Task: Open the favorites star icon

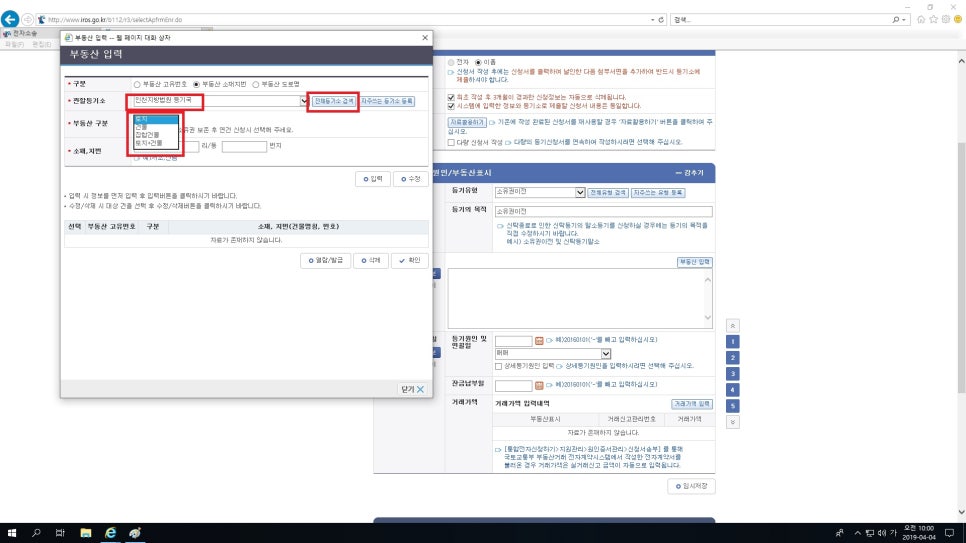Action: (x=933, y=20)
